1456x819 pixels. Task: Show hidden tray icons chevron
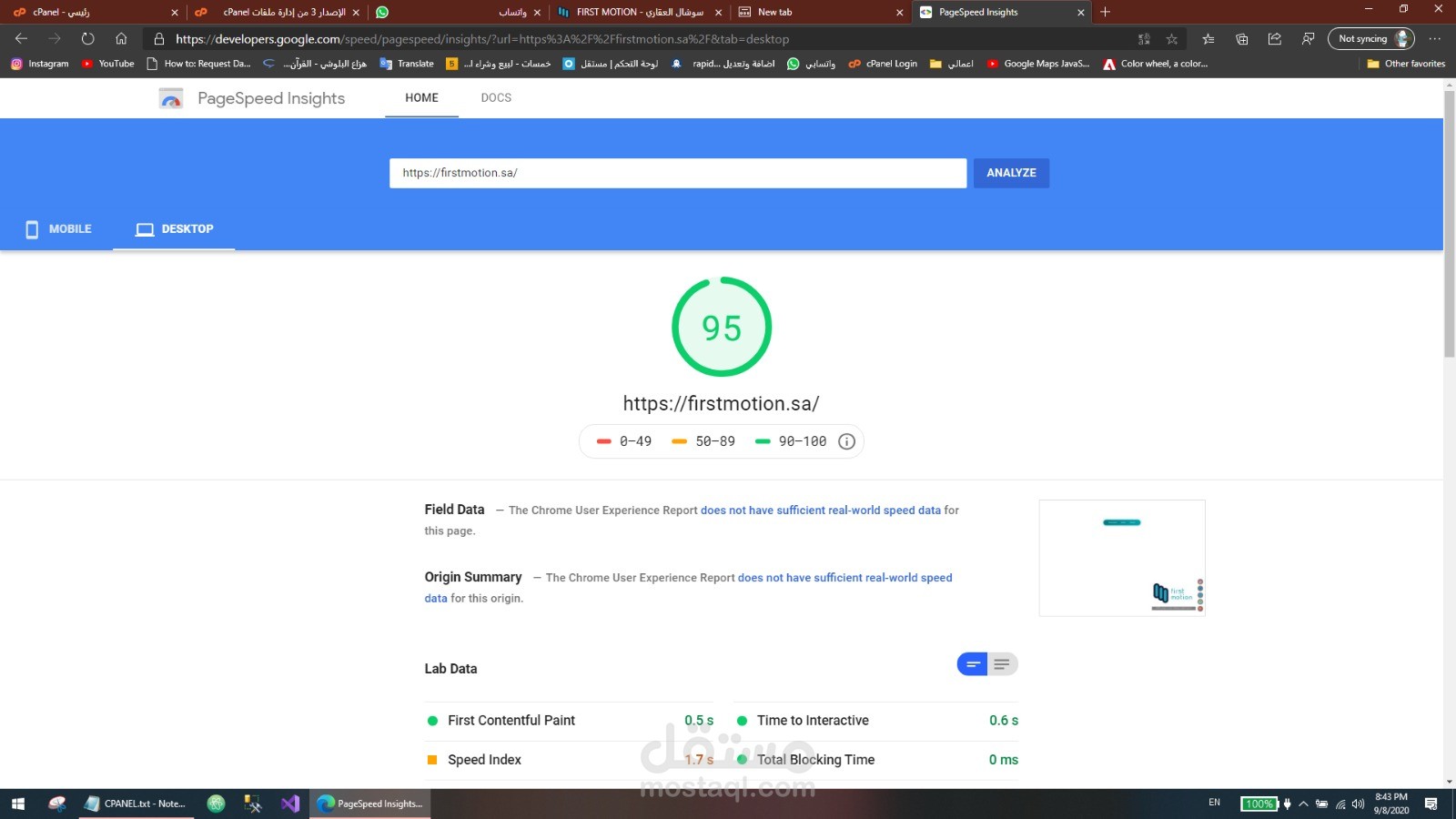[x=1303, y=804]
